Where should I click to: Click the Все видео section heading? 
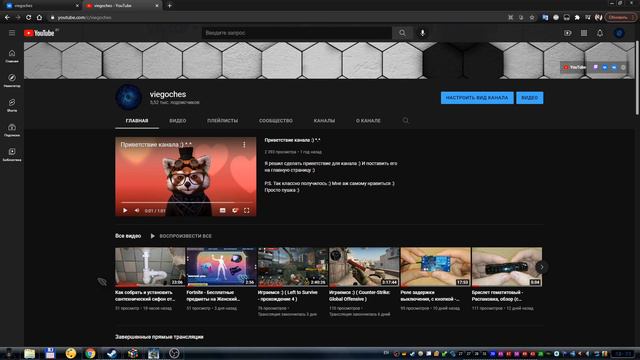click(128, 236)
